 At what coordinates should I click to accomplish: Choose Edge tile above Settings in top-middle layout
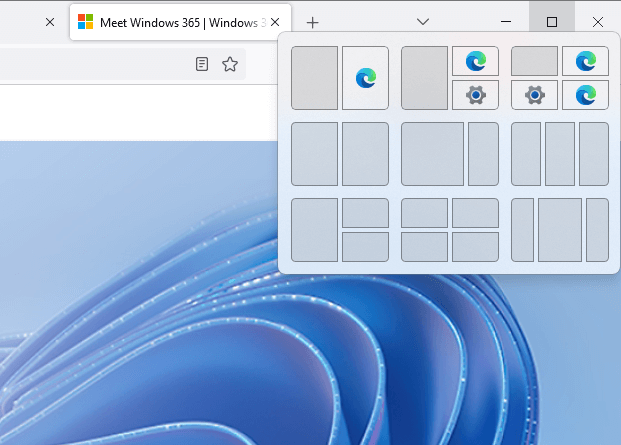pyautogui.click(x=475, y=61)
